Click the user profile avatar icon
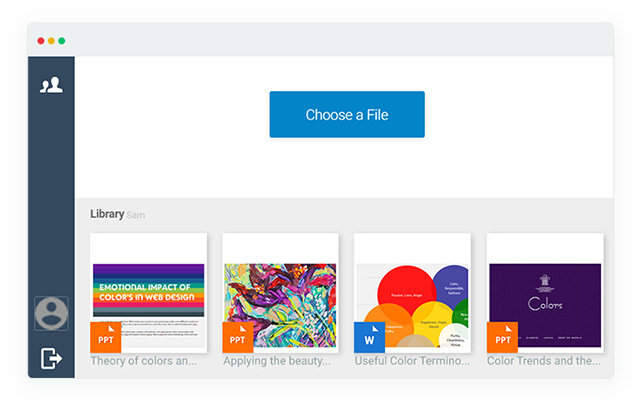The image size is (640, 410). tap(51, 313)
